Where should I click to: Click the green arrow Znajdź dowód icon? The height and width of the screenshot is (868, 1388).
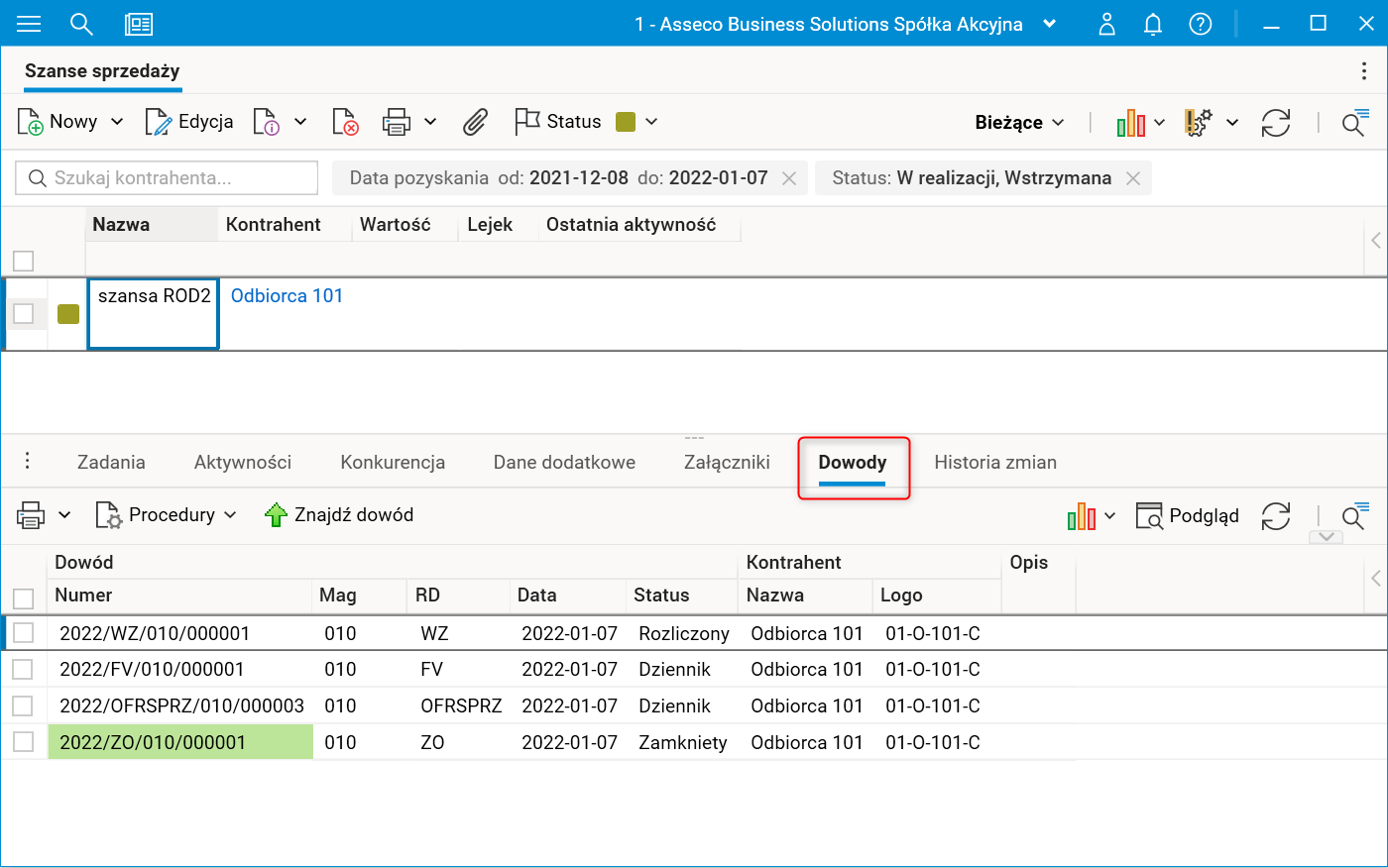coord(276,515)
